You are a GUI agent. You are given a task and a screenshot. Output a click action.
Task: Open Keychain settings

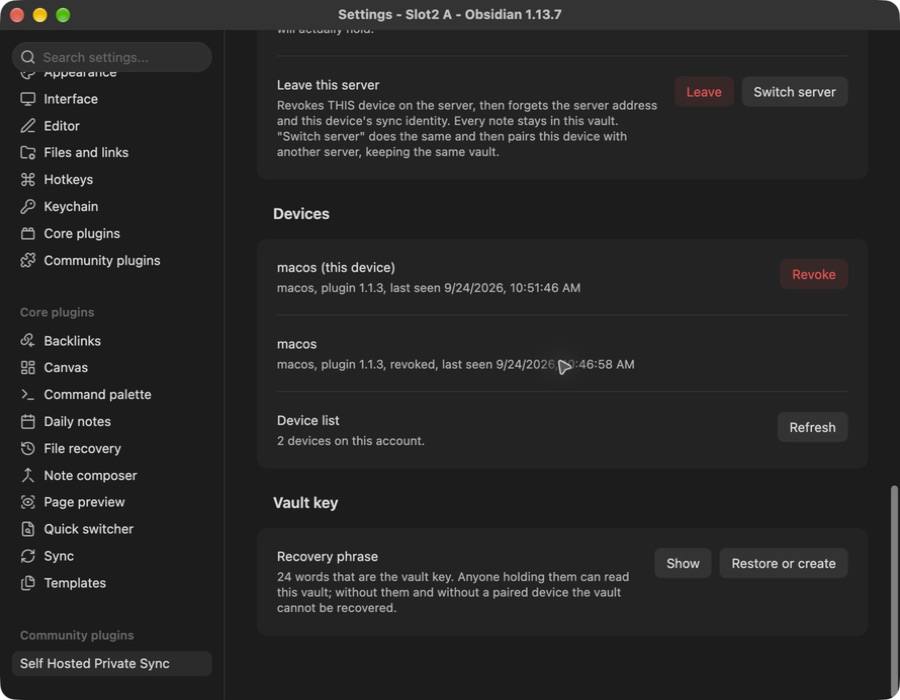pyautogui.click(x=112, y=207)
